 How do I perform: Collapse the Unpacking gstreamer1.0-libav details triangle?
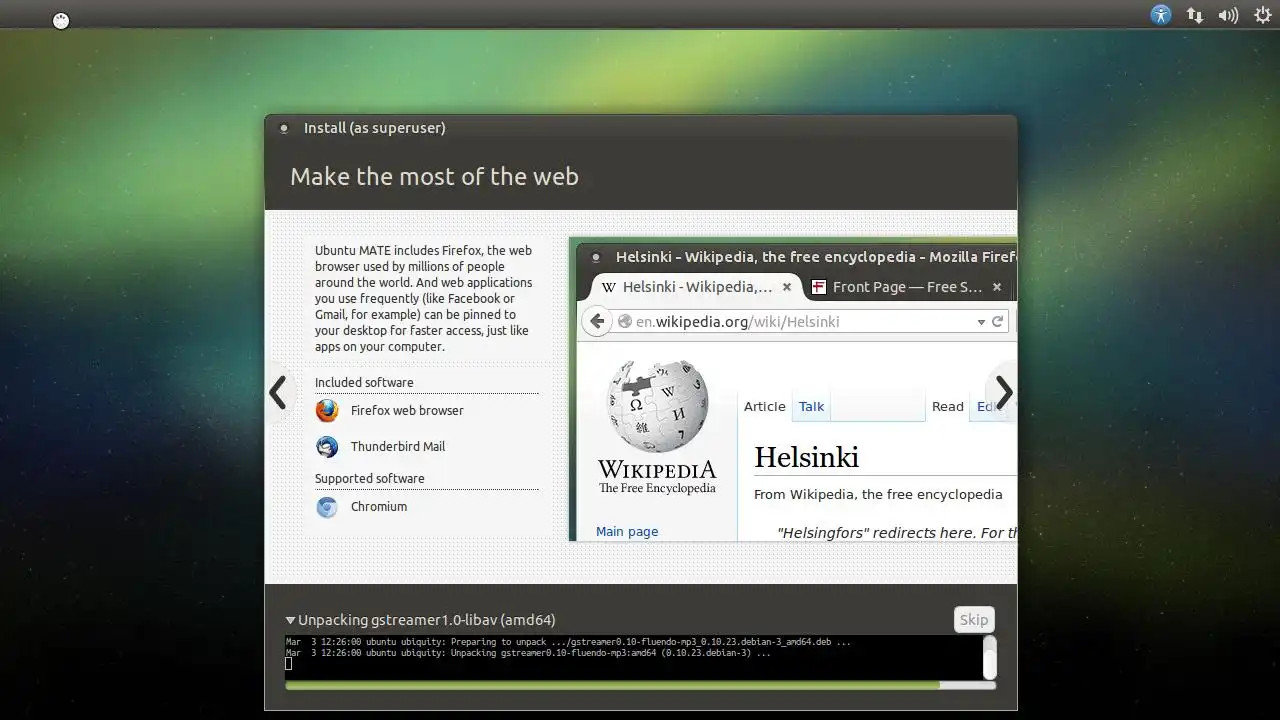[x=291, y=620]
